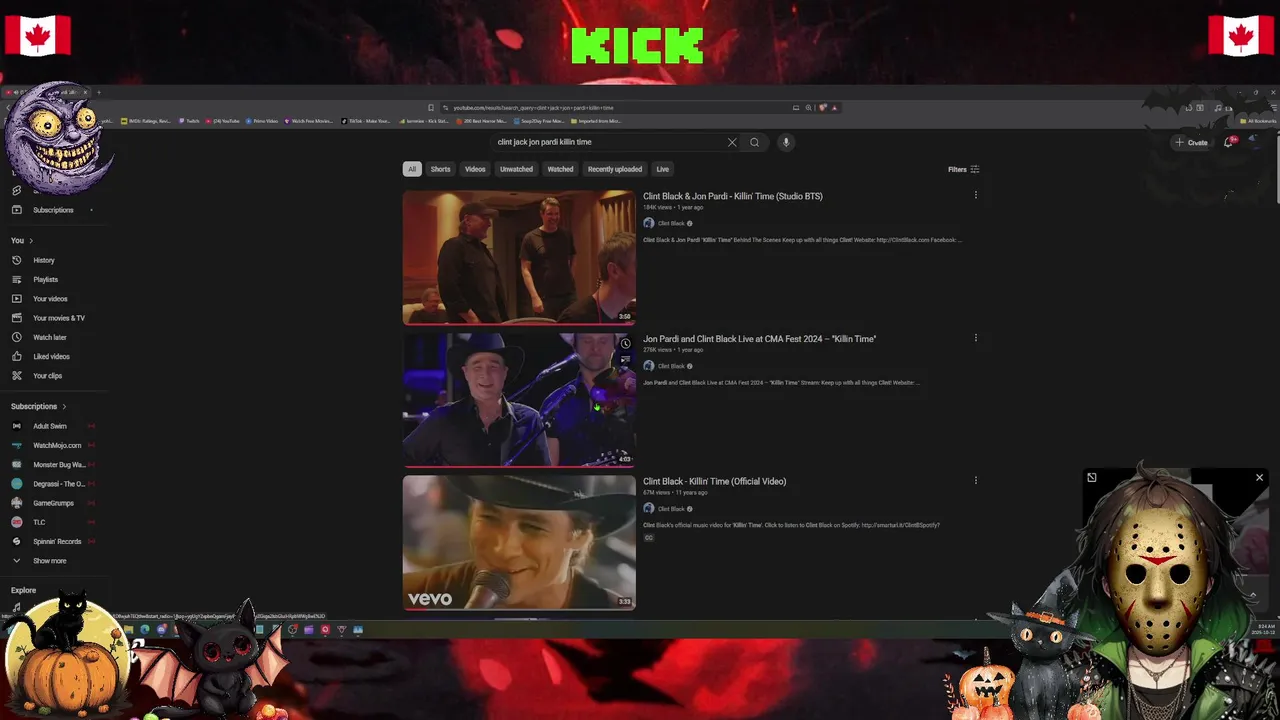The height and width of the screenshot is (720, 1280).
Task: Click the zoom magnifier in address bar
Action: point(808,108)
